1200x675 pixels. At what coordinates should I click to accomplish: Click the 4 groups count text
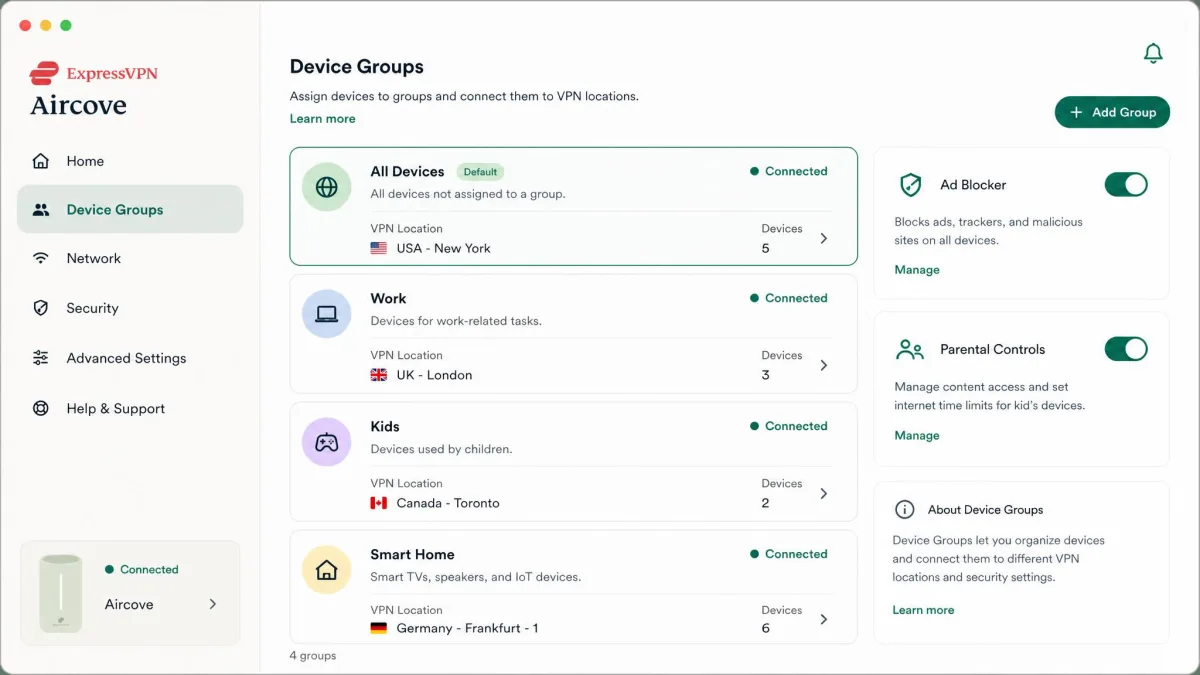[x=313, y=656]
